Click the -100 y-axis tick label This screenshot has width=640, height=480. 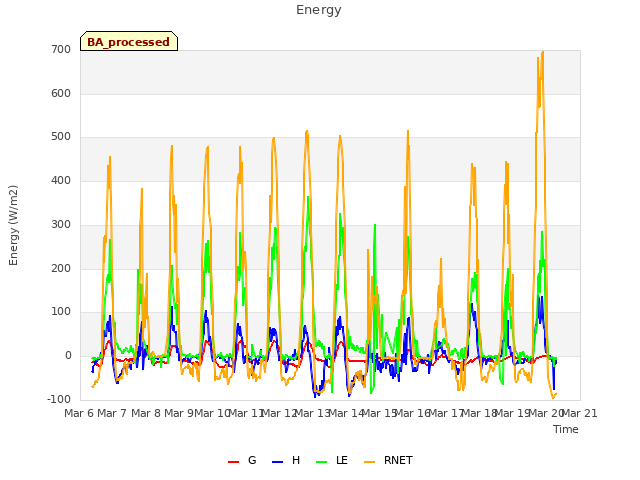(59, 399)
